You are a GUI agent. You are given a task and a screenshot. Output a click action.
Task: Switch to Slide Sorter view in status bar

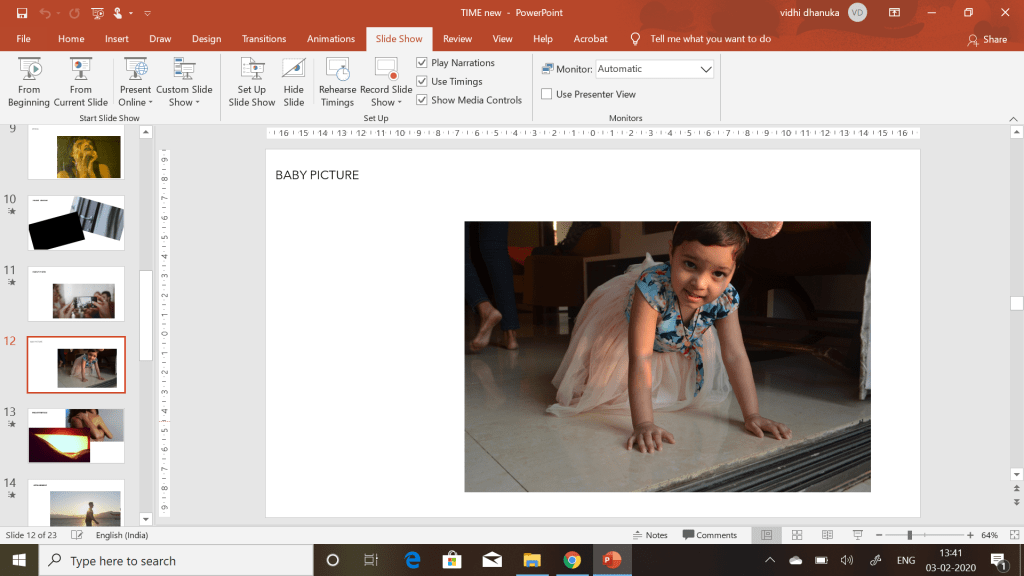797,535
